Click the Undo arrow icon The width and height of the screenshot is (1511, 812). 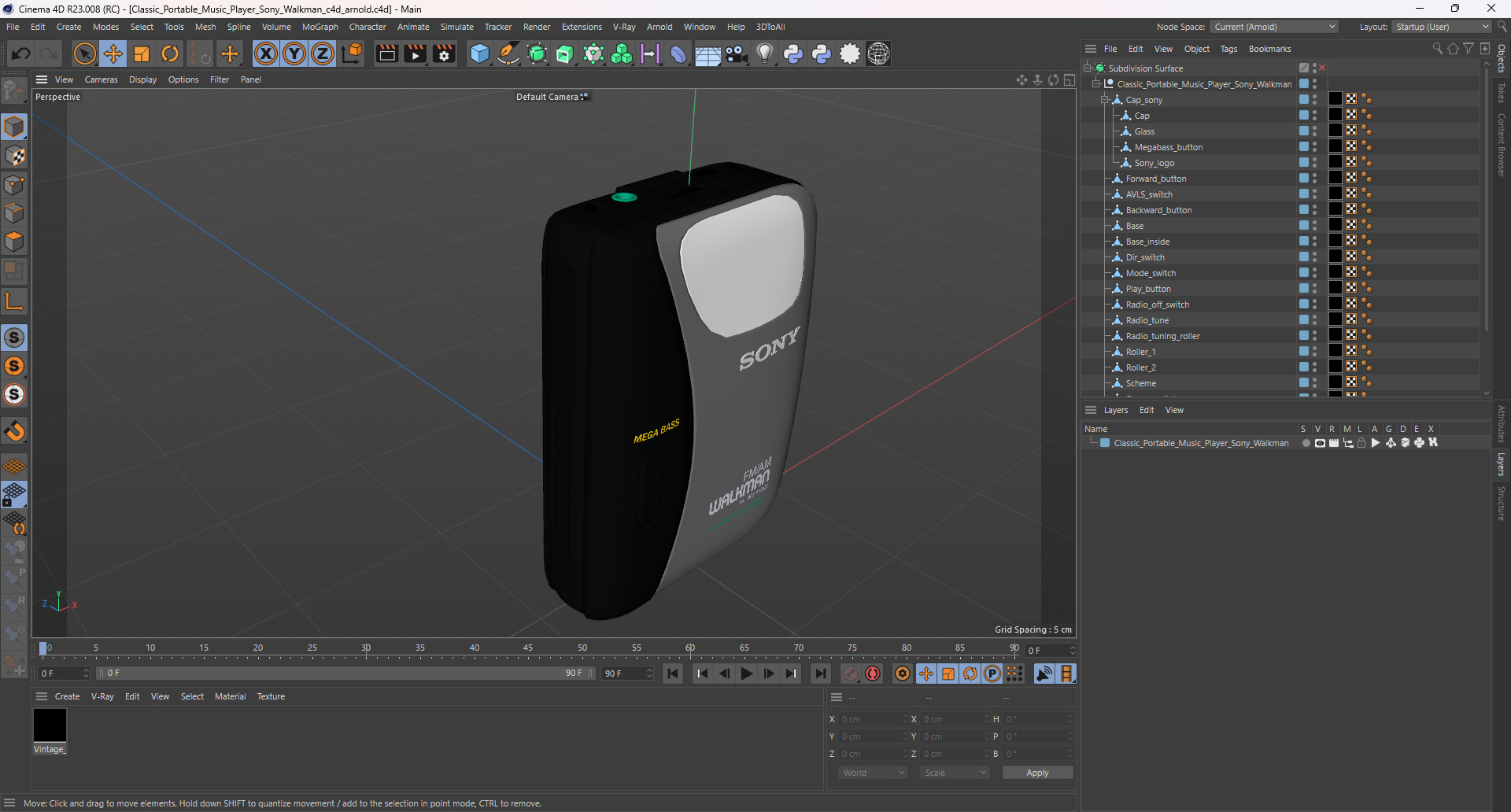21,54
